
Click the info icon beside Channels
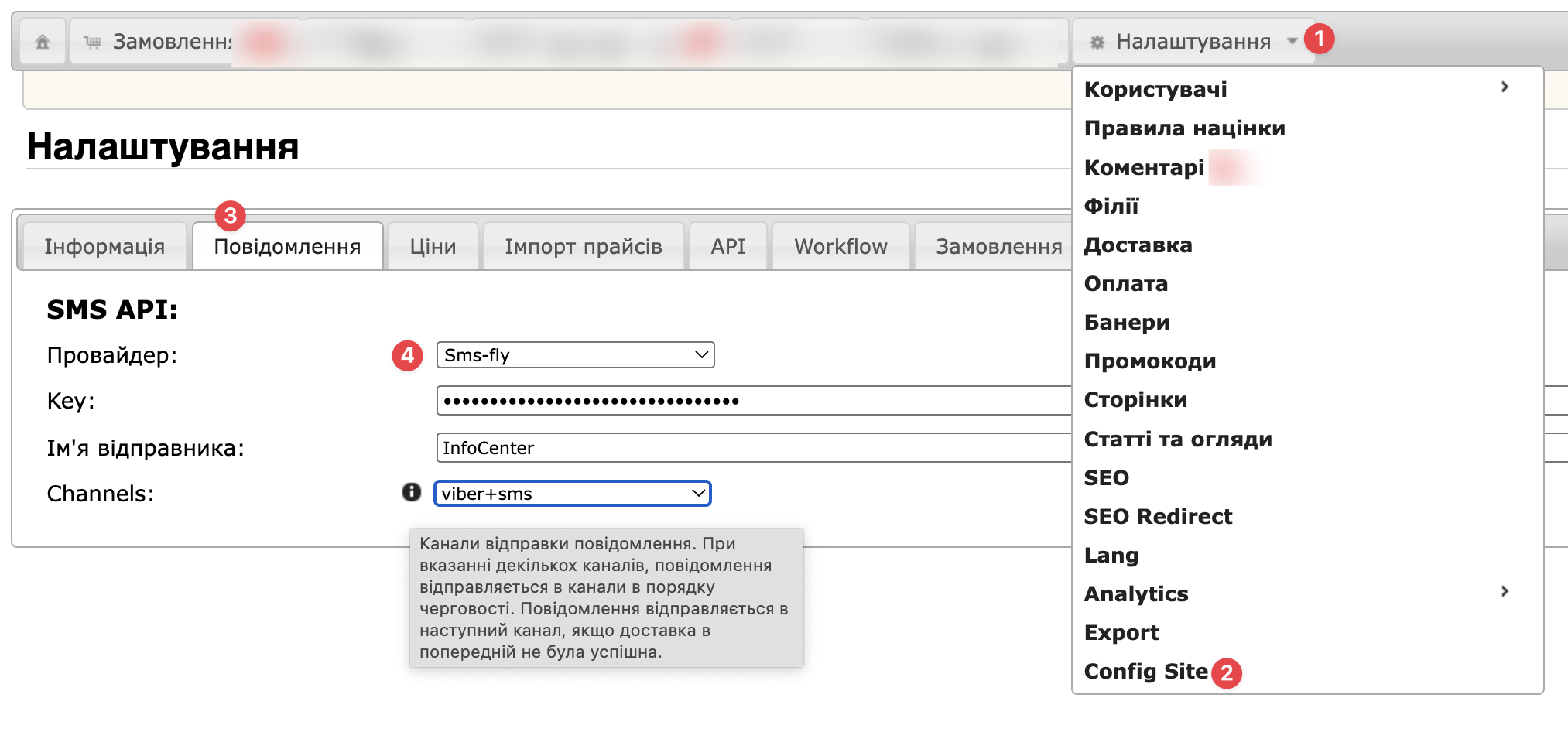coord(411,492)
